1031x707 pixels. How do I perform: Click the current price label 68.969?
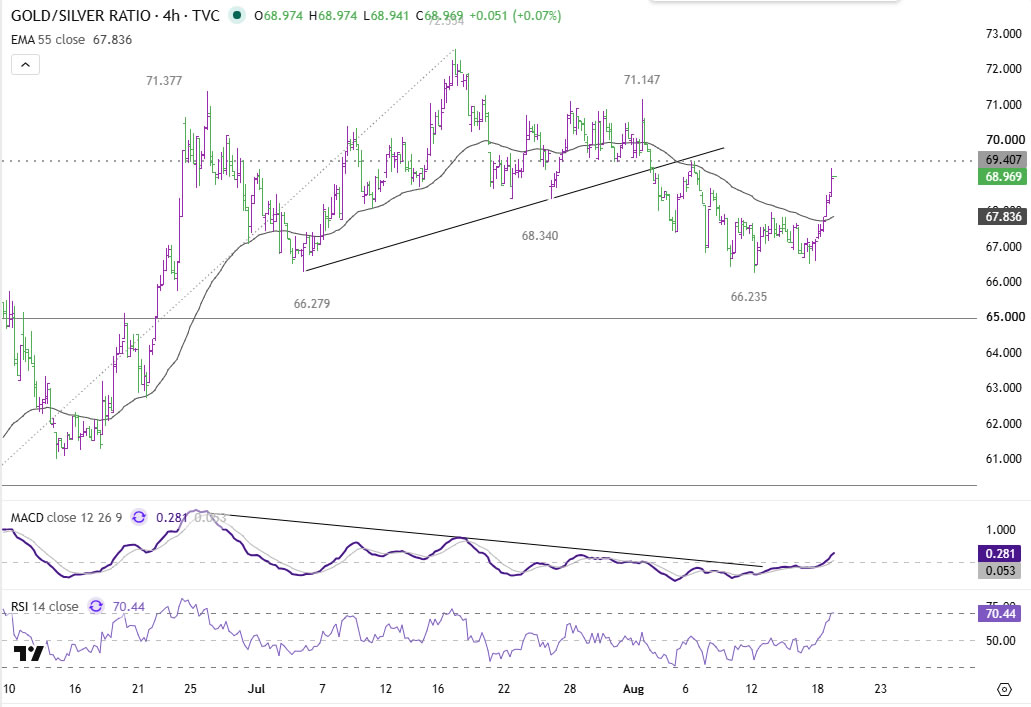tap(1002, 176)
